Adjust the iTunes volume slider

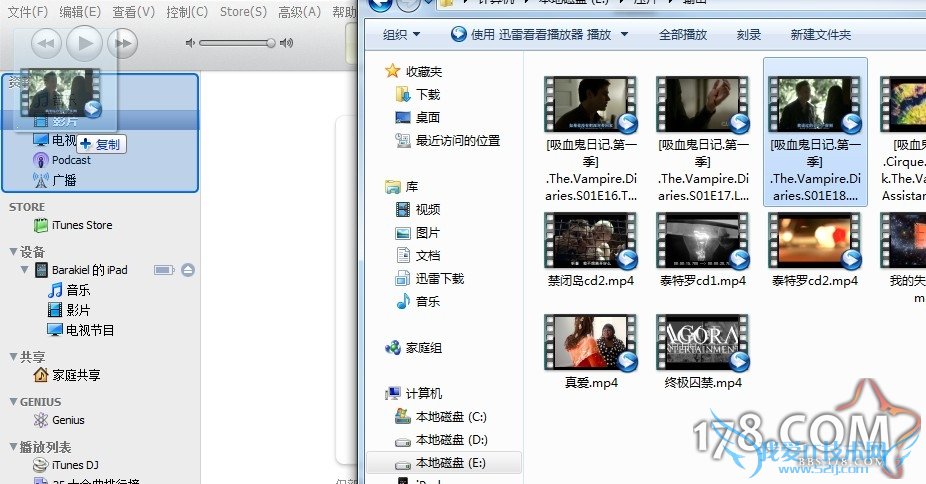tap(237, 42)
